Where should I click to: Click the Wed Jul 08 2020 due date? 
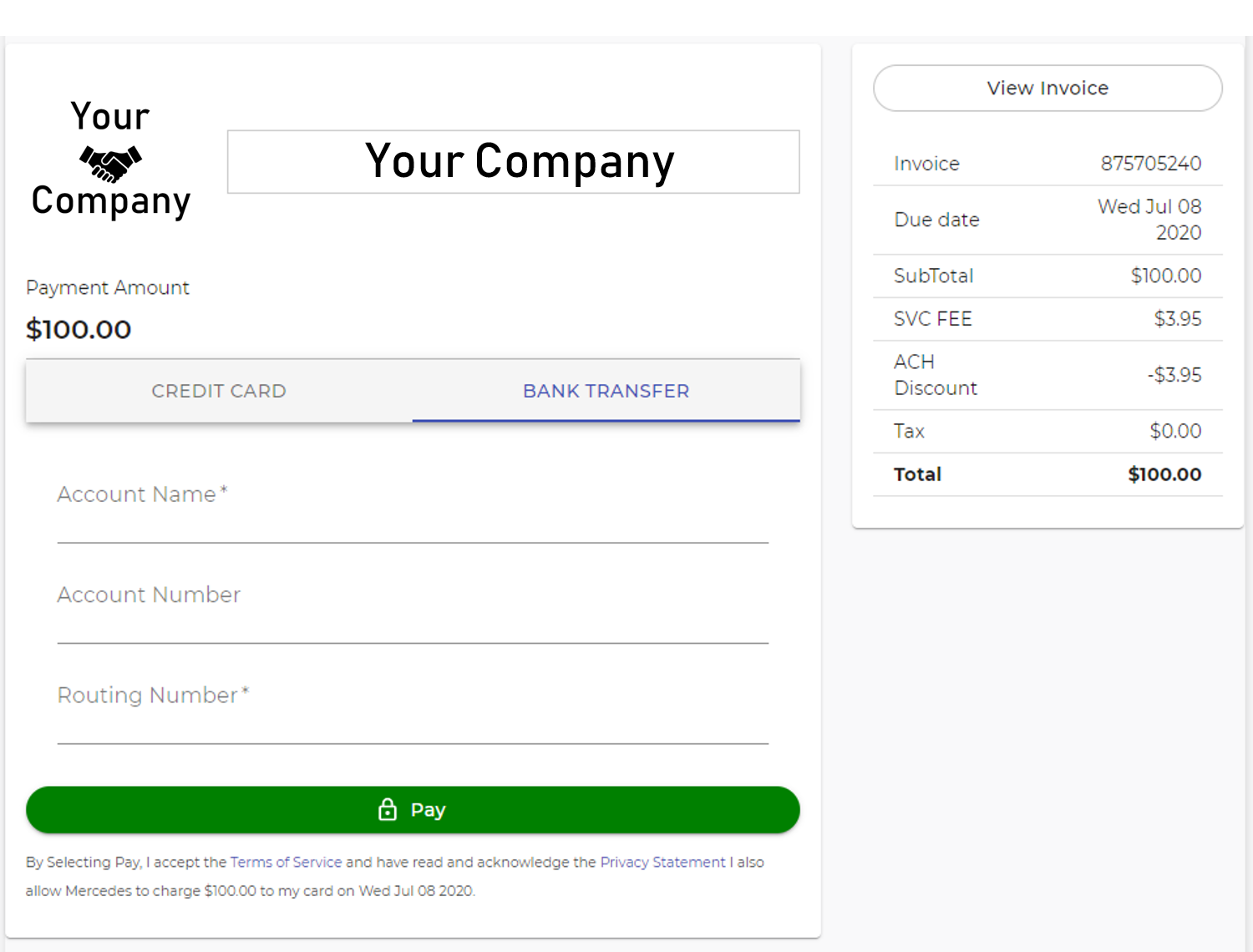[x=1149, y=220]
